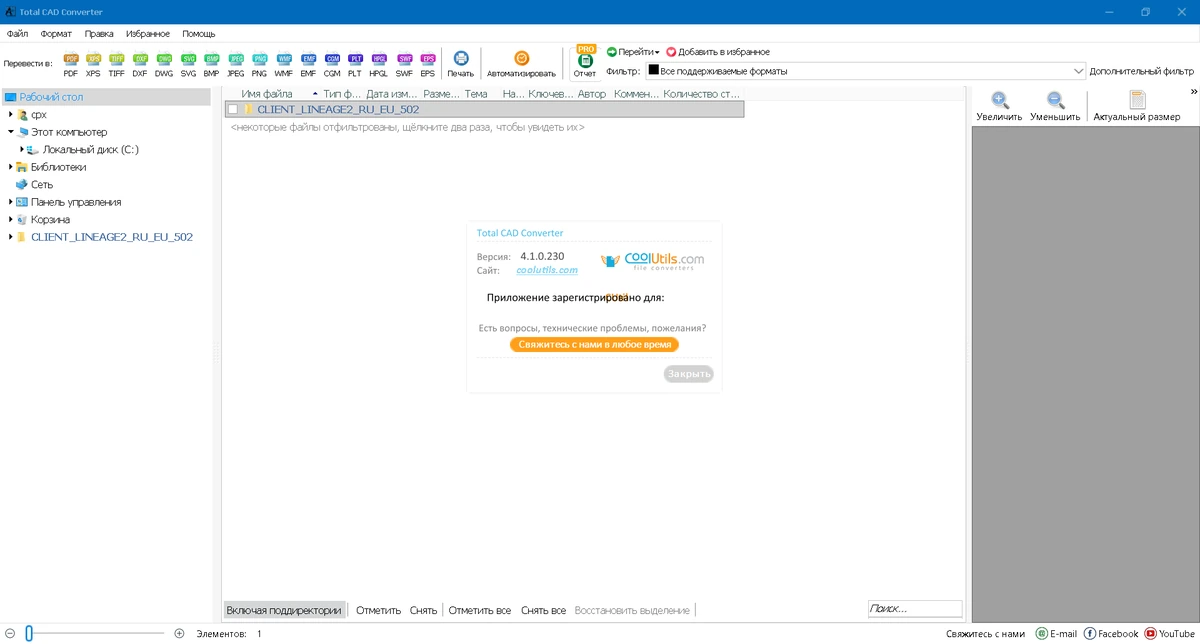The width and height of the screenshot is (1200, 644).
Task: Select WMF format icon
Action: coord(284,64)
